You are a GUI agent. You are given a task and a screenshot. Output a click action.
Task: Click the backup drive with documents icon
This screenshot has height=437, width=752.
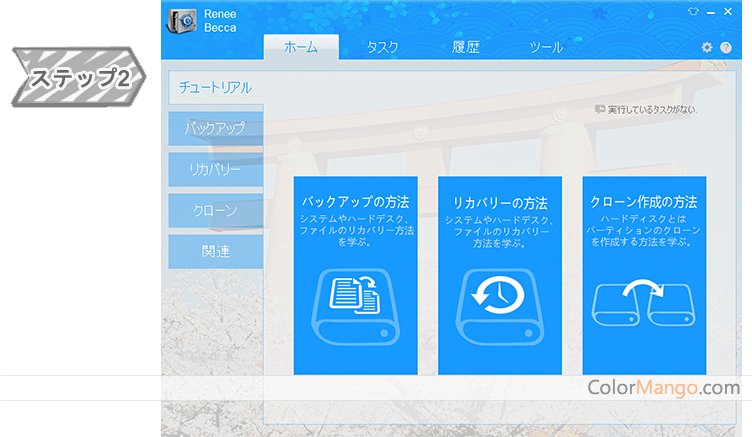click(355, 307)
